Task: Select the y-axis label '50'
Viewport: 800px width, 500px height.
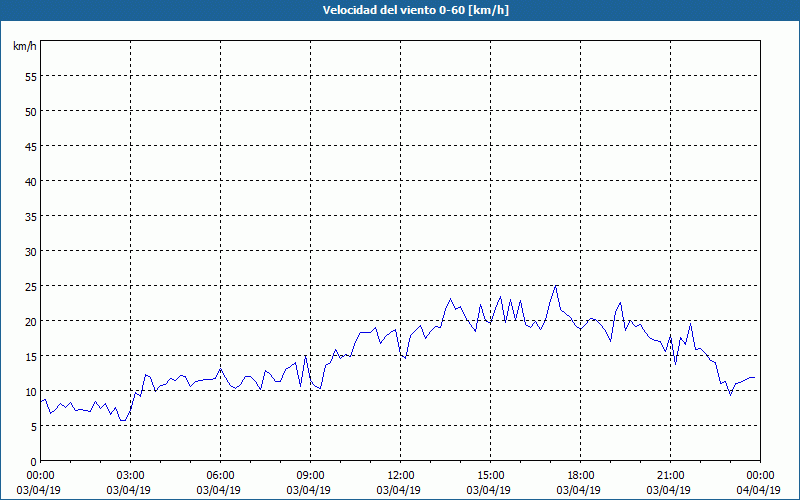Action: 31,111
